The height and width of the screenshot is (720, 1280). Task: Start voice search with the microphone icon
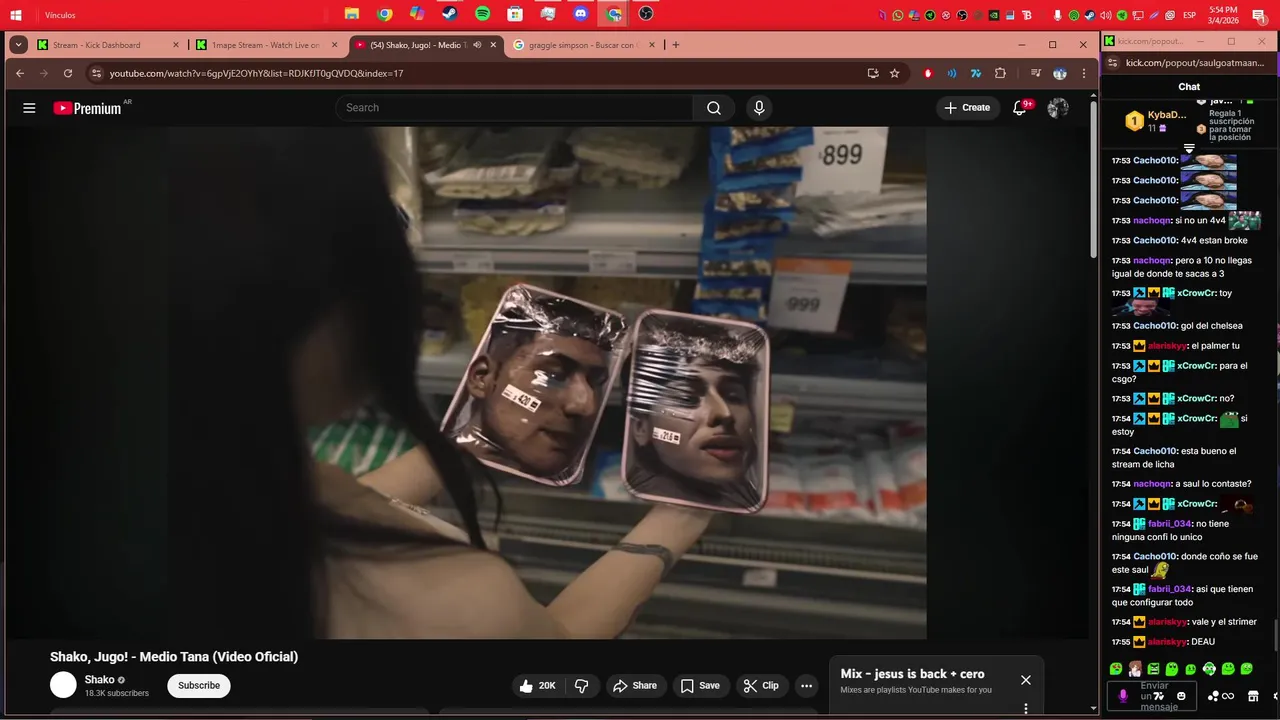click(759, 108)
